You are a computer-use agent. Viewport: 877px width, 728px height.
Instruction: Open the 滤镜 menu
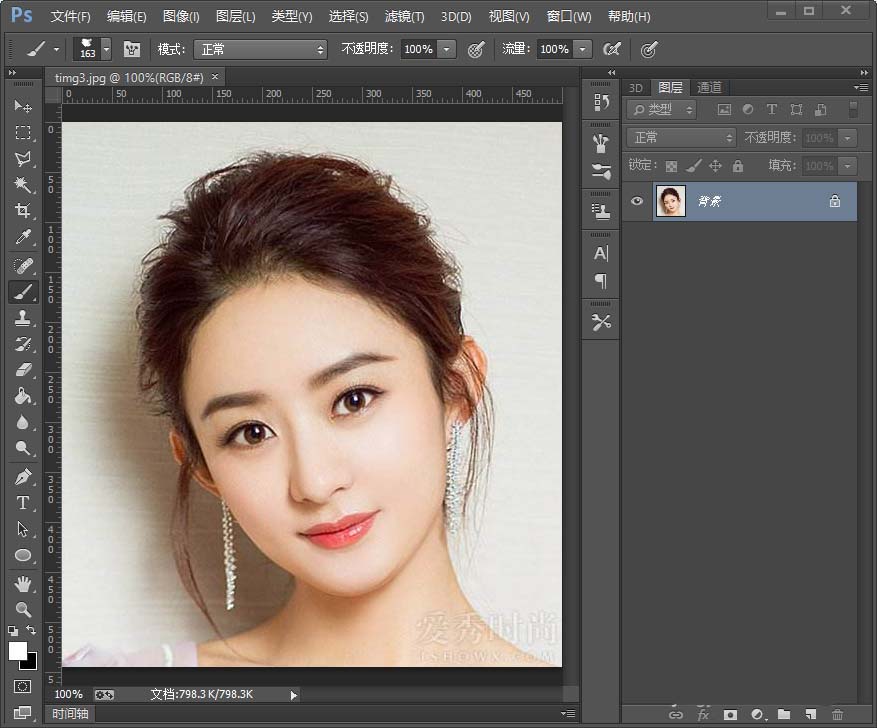click(x=404, y=16)
